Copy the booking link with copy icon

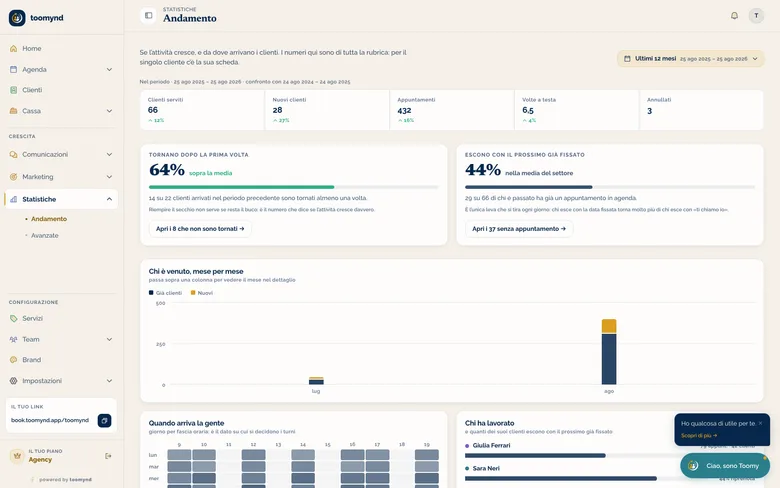coord(104,420)
